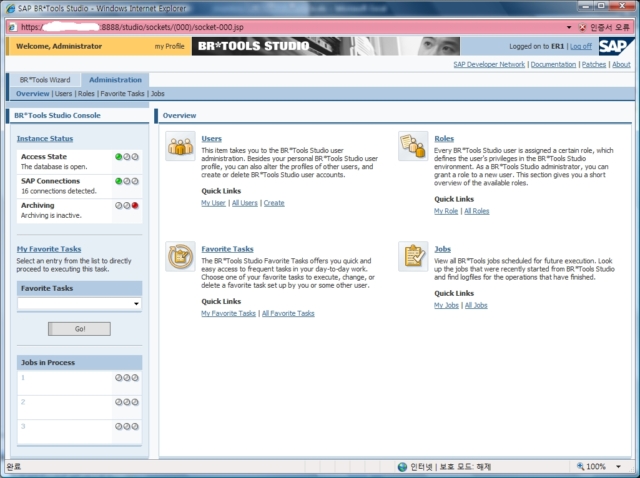Screen dimensions: 640x478
Task: Open the Patches link
Action: pyautogui.click(x=594, y=64)
